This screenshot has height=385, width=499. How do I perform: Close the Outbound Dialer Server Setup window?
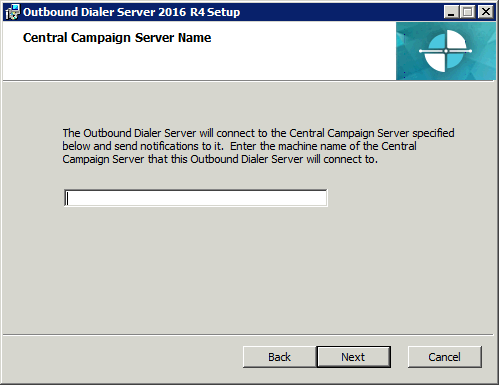(x=486, y=12)
